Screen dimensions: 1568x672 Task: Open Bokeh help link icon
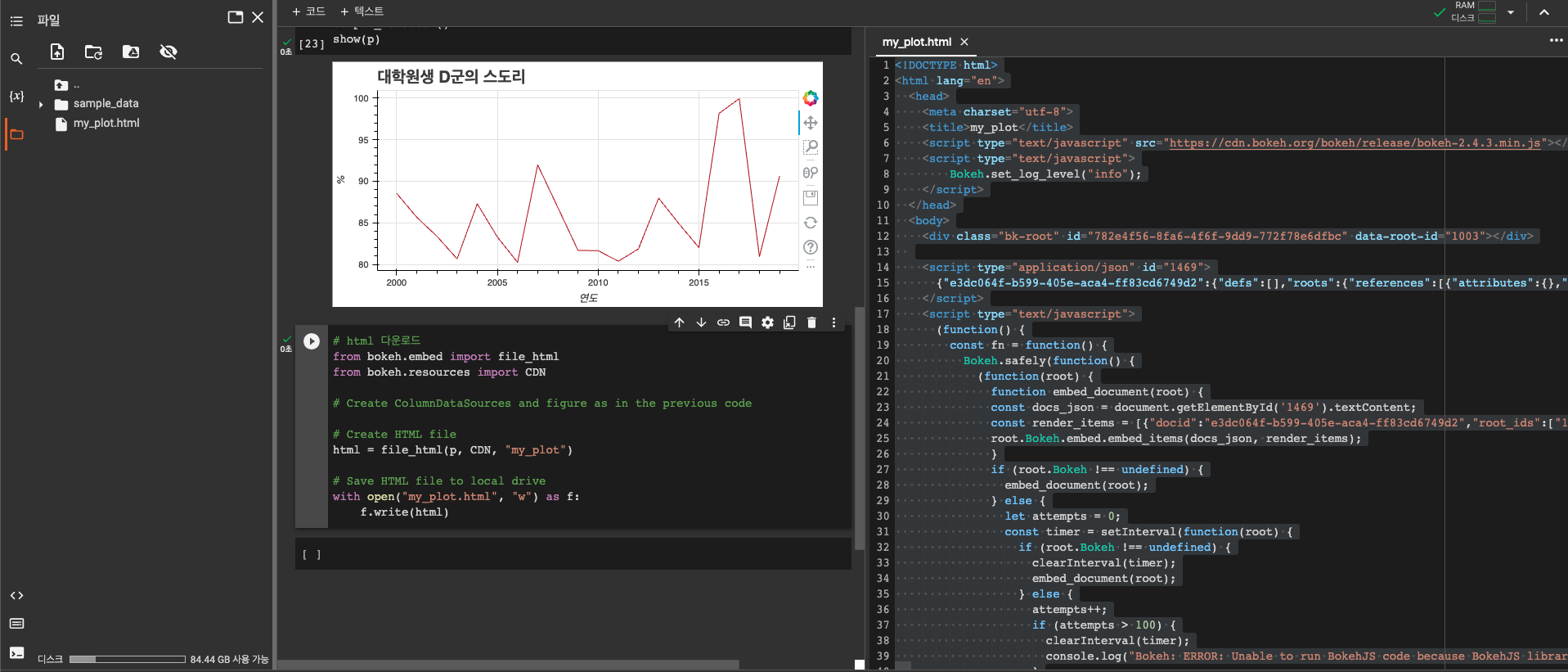point(810,247)
